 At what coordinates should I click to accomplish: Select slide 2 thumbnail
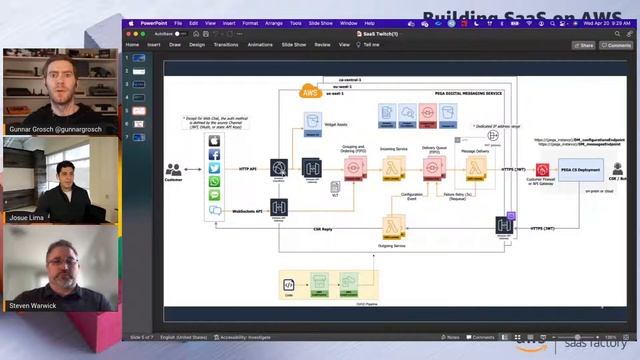(x=139, y=71)
